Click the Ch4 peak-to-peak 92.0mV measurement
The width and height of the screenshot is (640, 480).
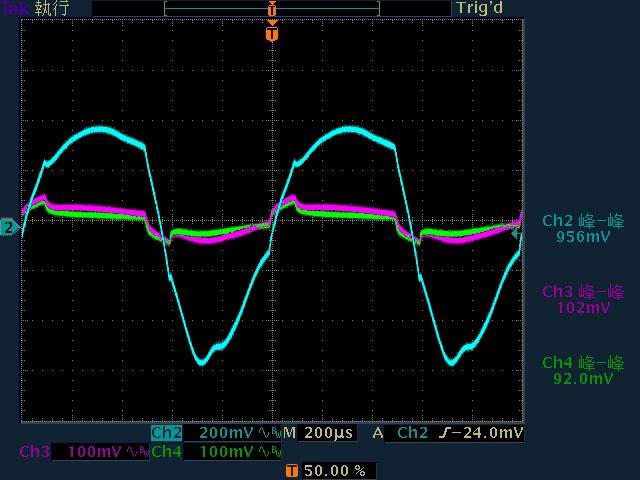tap(583, 370)
